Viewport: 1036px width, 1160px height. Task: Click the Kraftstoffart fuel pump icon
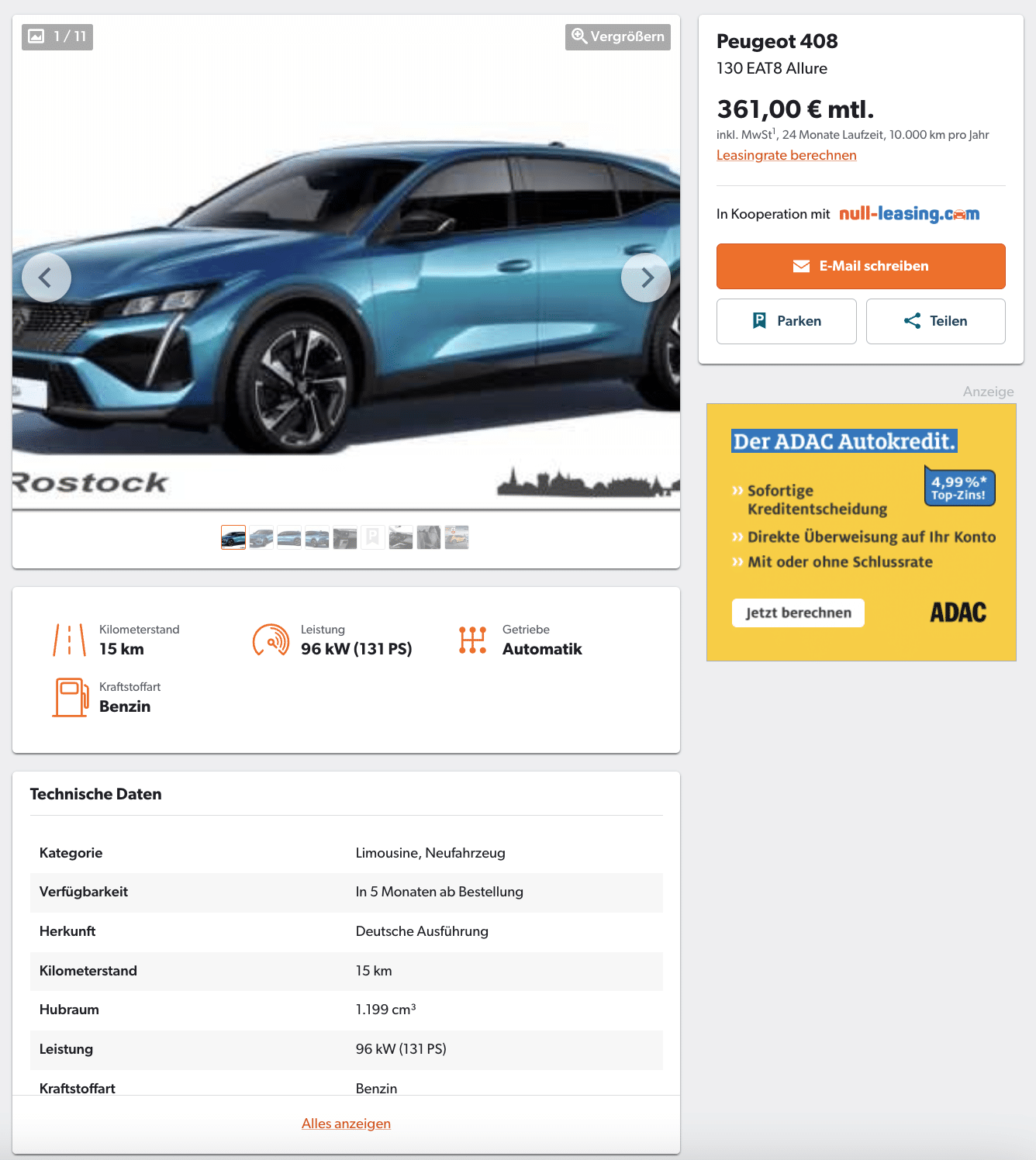point(71,697)
